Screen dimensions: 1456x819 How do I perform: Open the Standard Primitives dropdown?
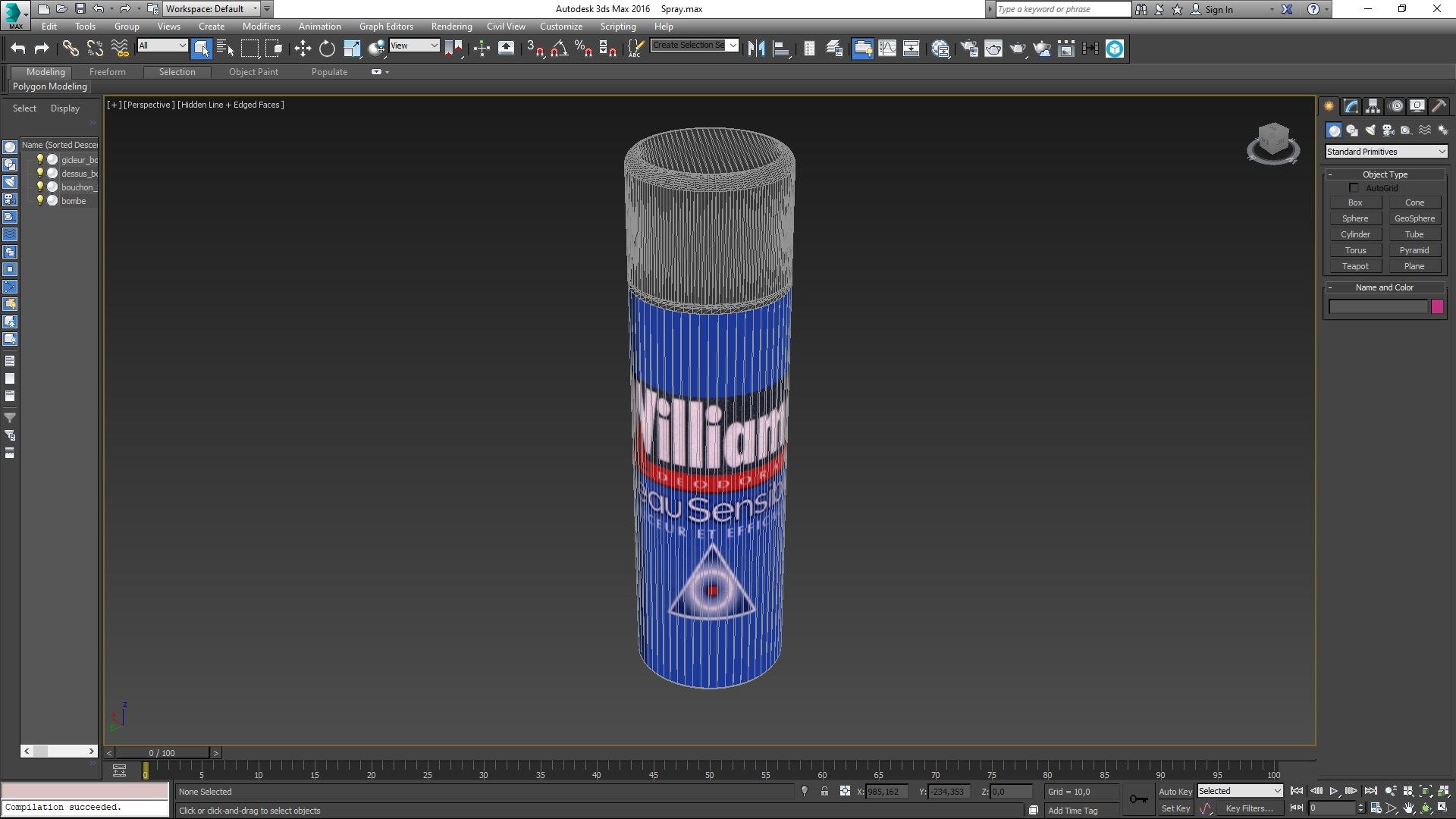[1386, 152]
